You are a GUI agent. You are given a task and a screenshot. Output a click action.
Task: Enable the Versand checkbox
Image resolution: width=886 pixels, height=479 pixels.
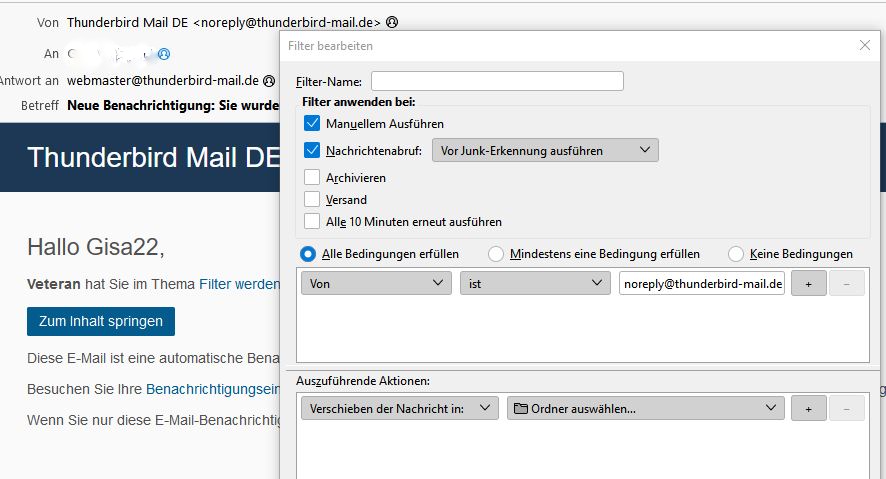pos(312,199)
